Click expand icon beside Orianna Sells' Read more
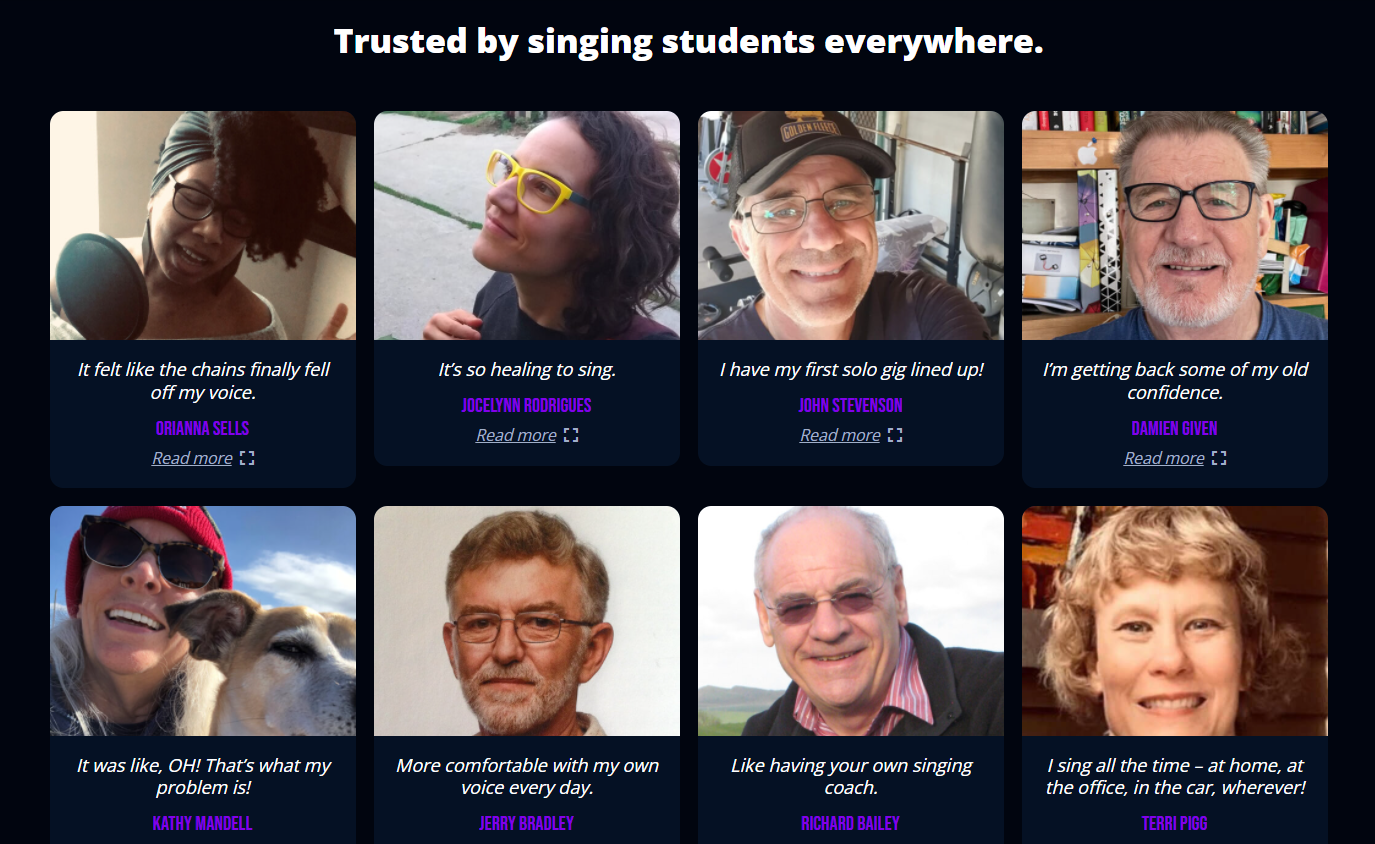Viewport: 1375px width, 844px height. (x=247, y=458)
